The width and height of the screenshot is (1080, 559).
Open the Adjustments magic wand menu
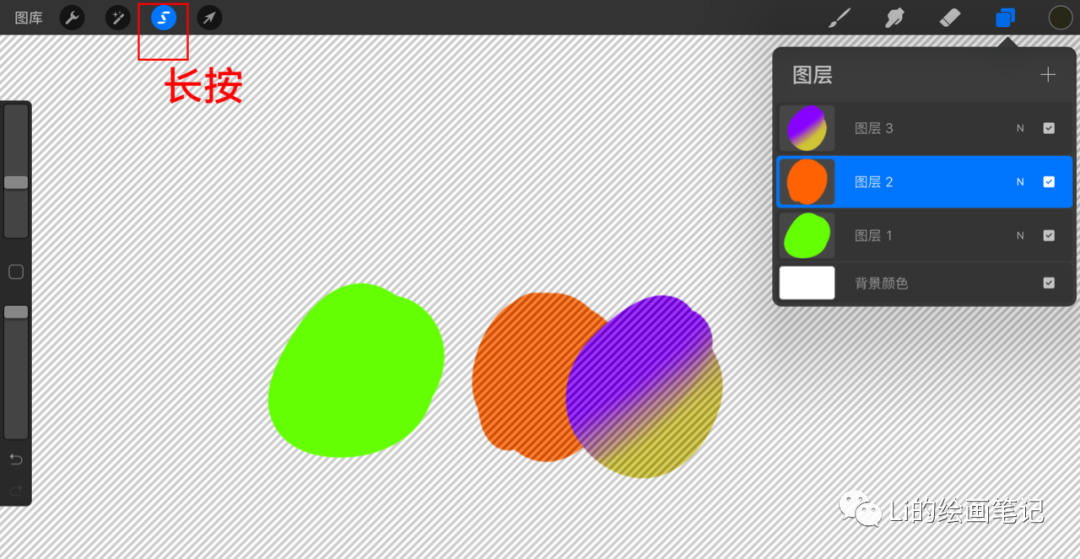coord(118,18)
